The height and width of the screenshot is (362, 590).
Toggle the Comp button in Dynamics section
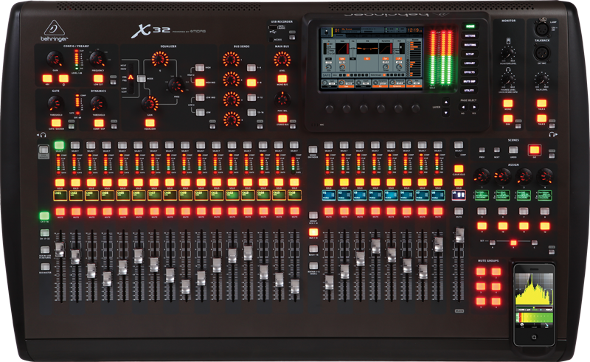point(99,123)
